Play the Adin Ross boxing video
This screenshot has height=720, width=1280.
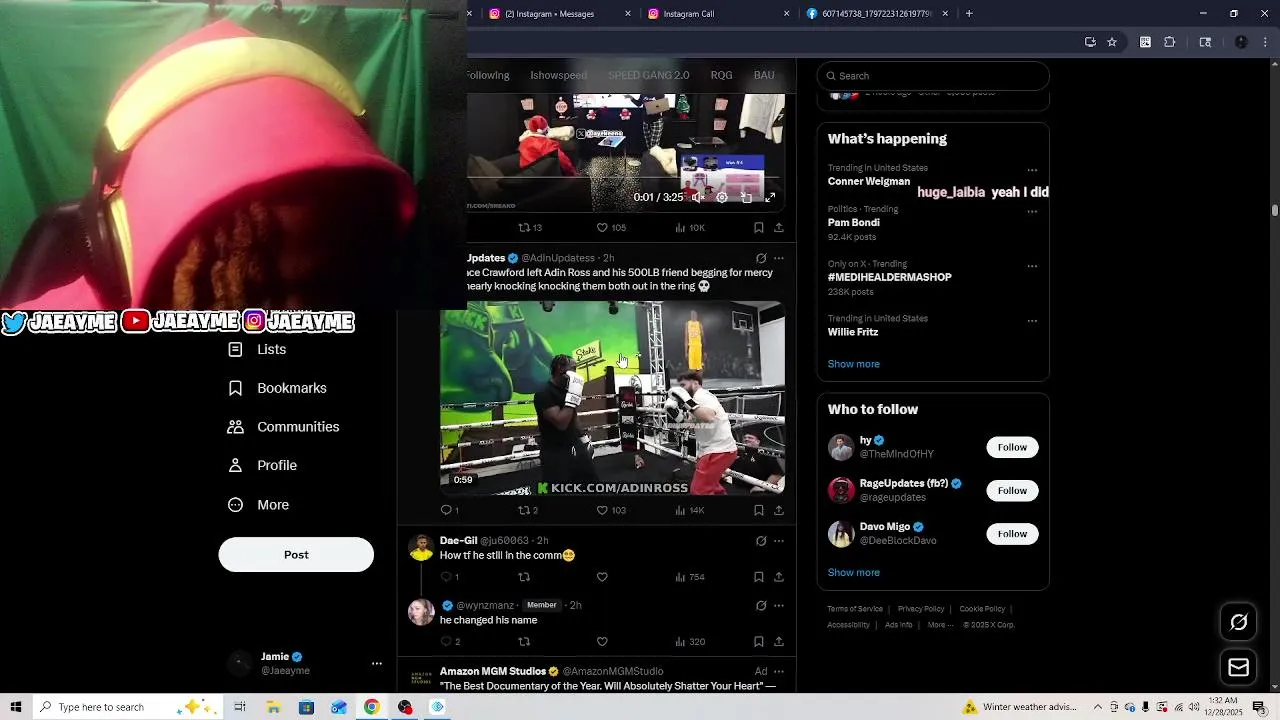pos(612,398)
